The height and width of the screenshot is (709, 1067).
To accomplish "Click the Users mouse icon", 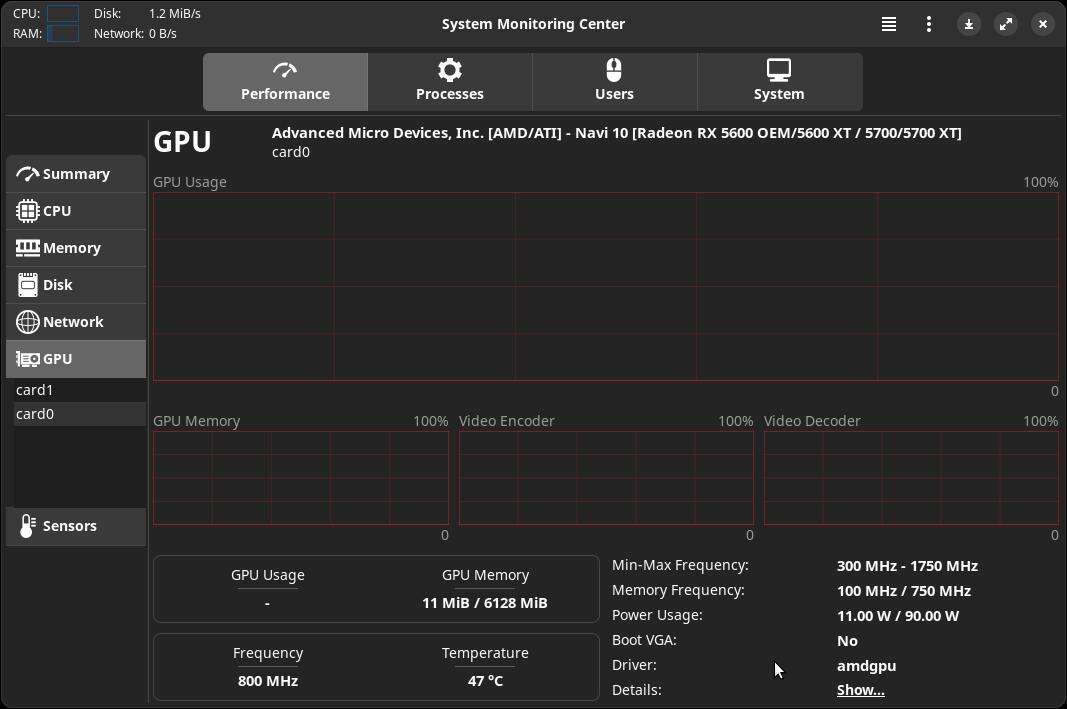I will coord(614,69).
